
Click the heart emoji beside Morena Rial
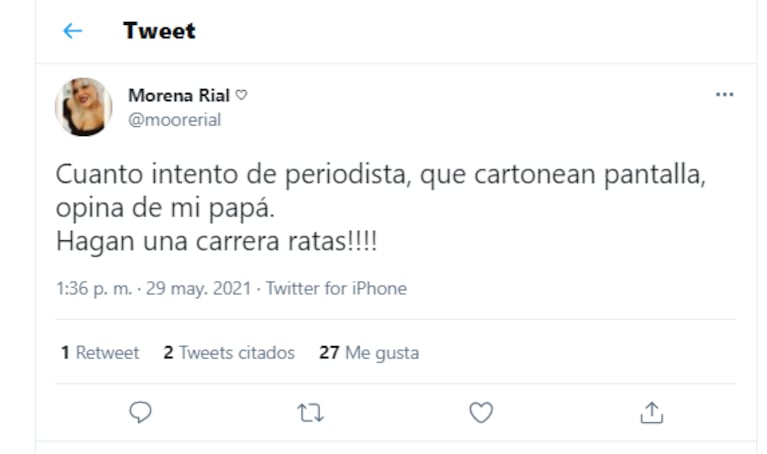tap(242, 96)
